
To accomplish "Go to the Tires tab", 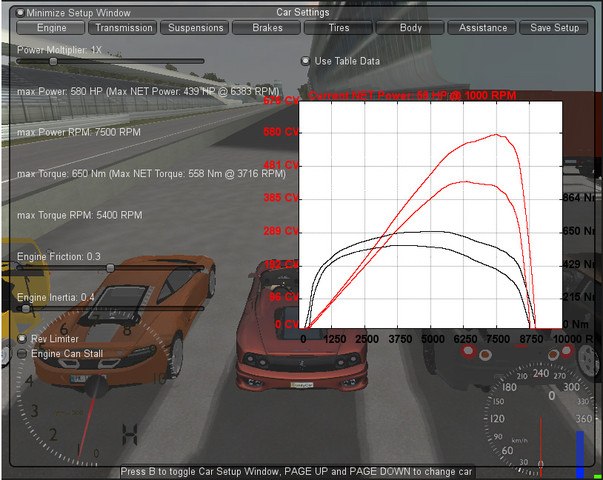I will (x=339, y=28).
